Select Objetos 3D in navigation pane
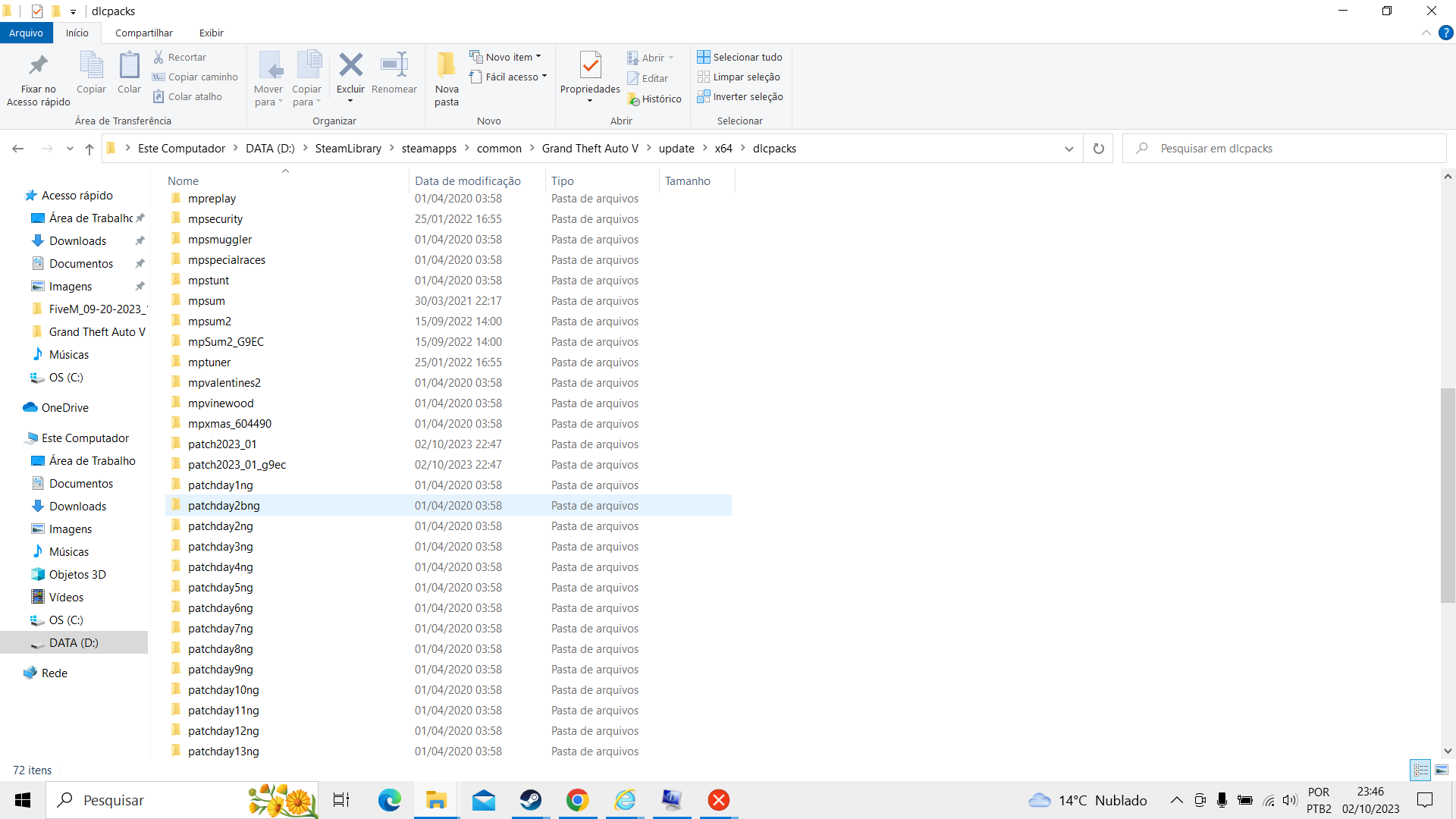1456x819 pixels. [x=77, y=574]
